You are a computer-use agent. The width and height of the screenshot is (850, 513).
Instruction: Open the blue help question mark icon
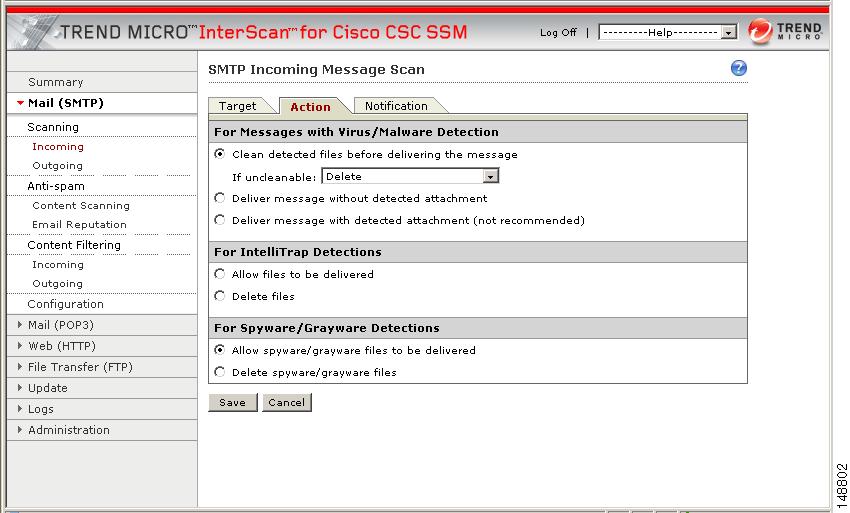click(738, 68)
